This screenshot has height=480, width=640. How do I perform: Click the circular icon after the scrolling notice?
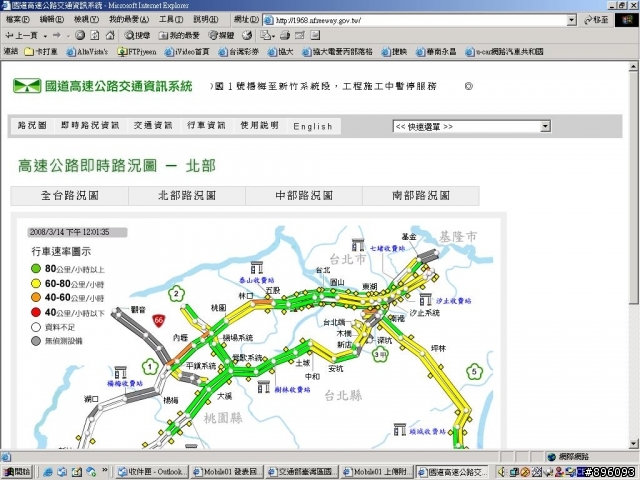point(469,86)
